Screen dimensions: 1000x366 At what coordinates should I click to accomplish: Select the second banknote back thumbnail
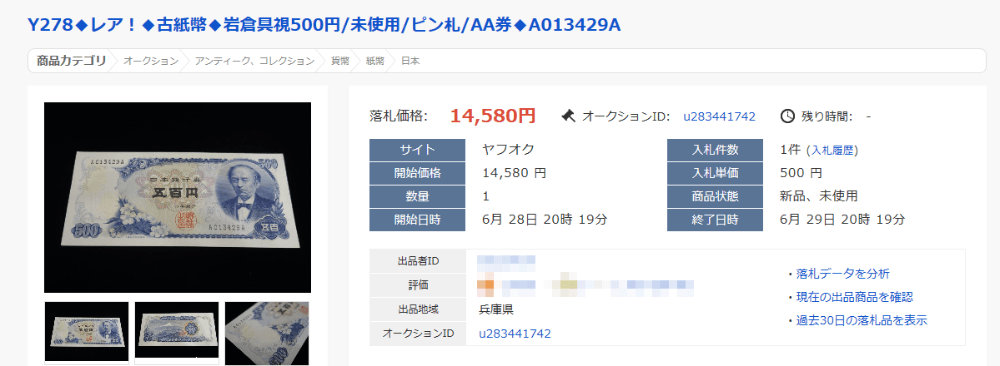(177, 332)
